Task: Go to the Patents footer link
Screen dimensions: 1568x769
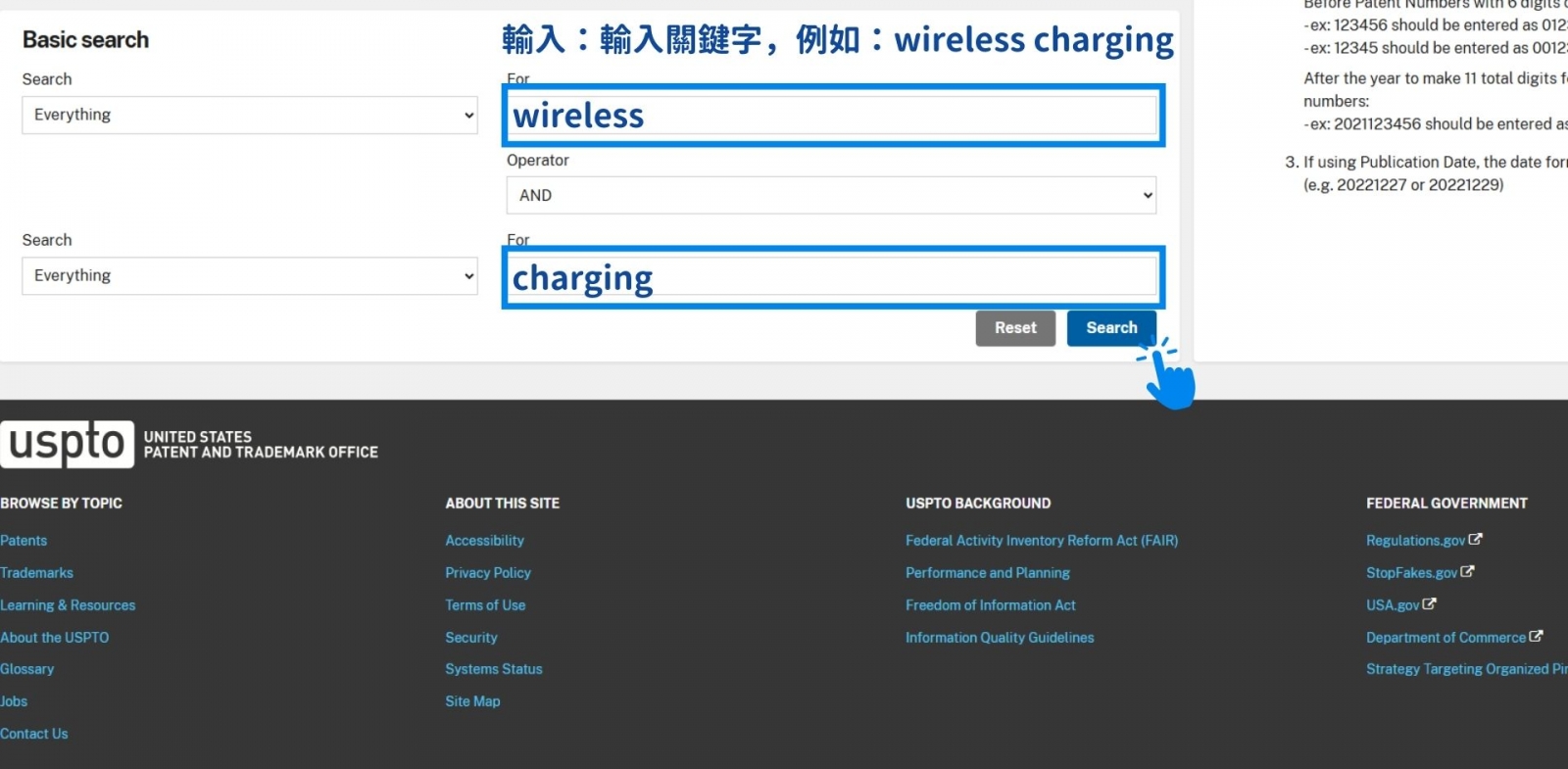Action: tap(24, 541)
